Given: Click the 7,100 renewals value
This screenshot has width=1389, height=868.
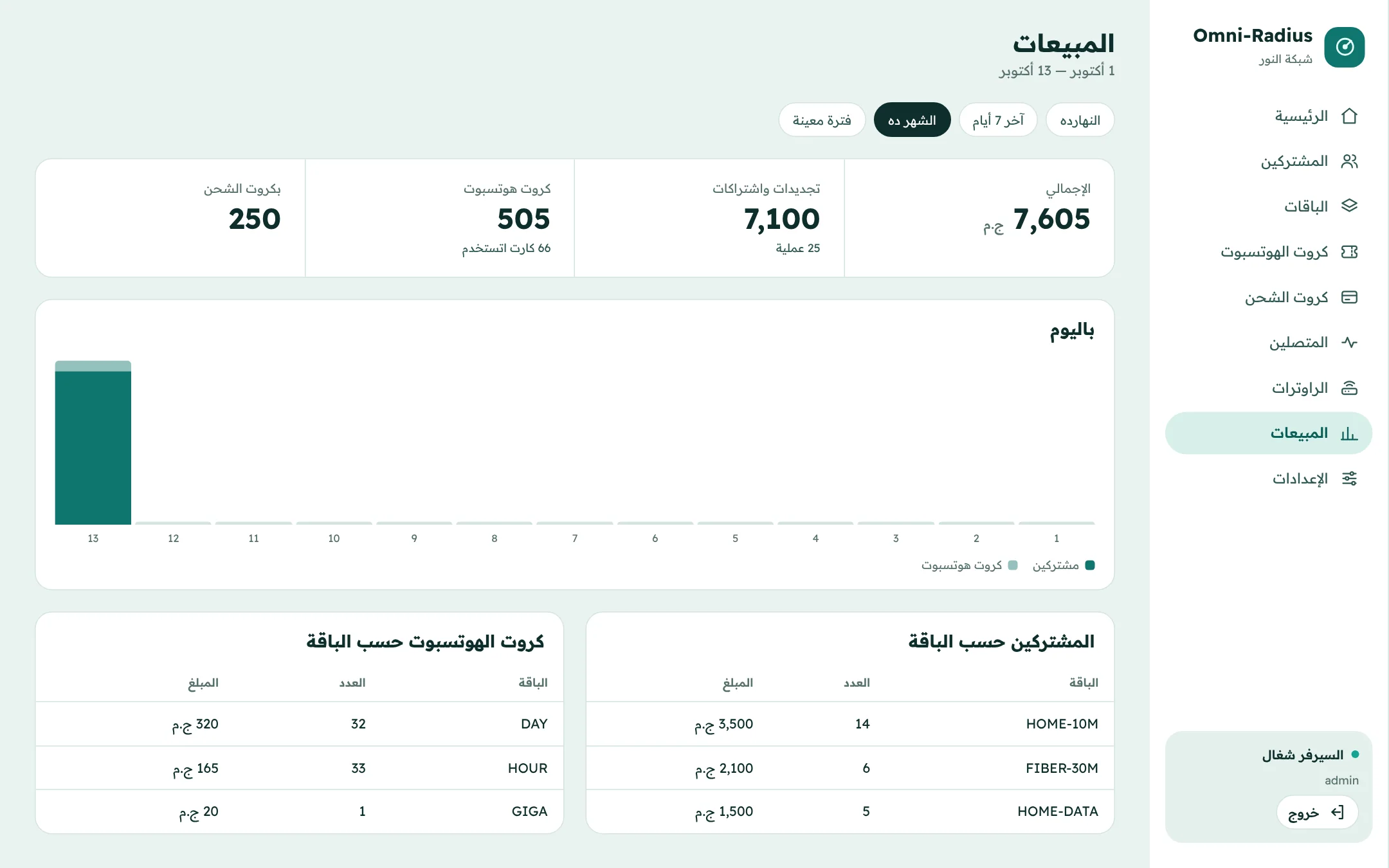Looking at the screenshot, I should point(782,219).
